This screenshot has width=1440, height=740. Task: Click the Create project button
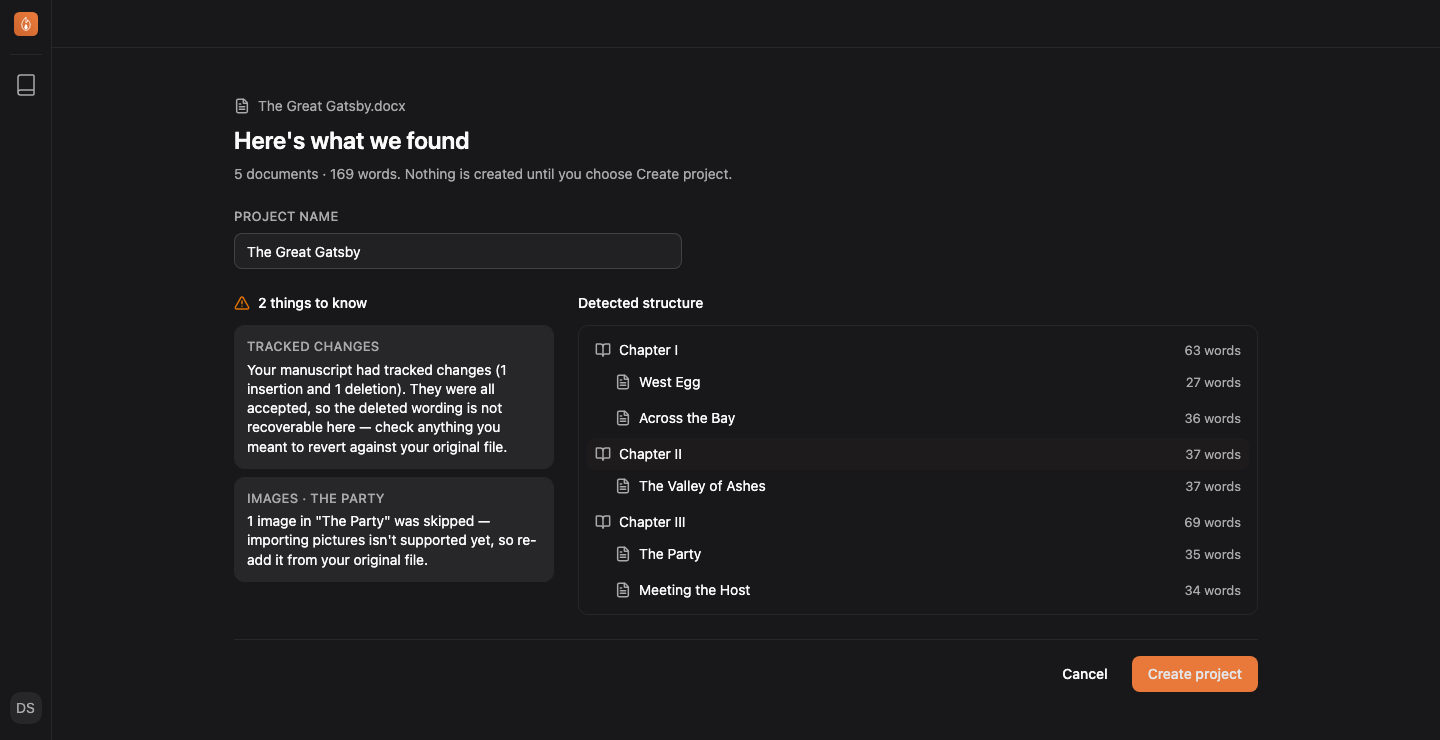1195,674
